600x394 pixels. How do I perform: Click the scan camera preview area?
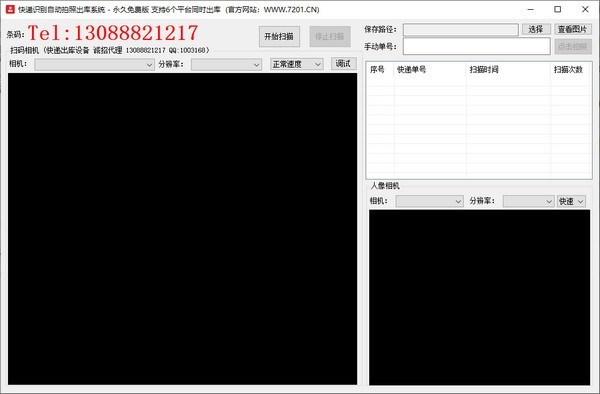click(183, 229)
